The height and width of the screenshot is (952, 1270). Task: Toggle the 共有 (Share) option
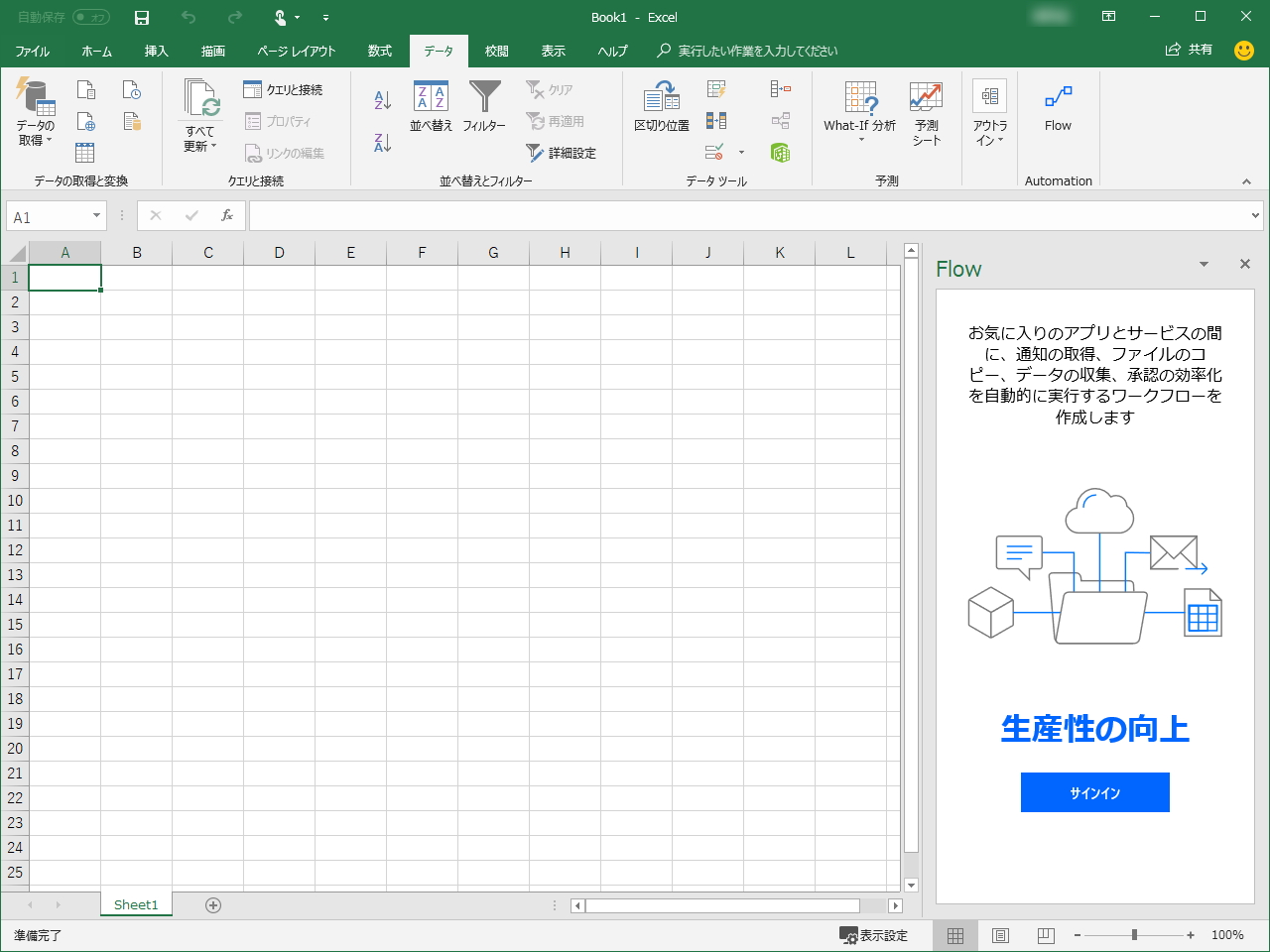[1189, 51]
